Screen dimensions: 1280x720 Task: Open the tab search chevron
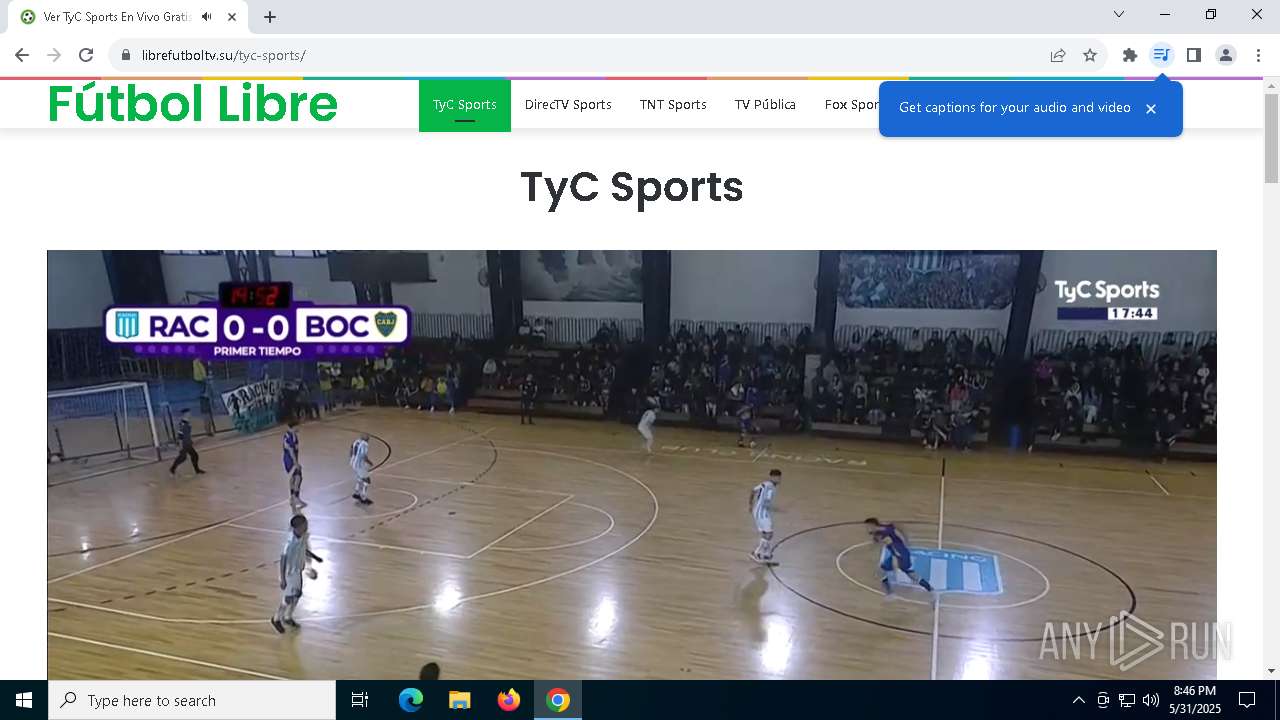1119,14
